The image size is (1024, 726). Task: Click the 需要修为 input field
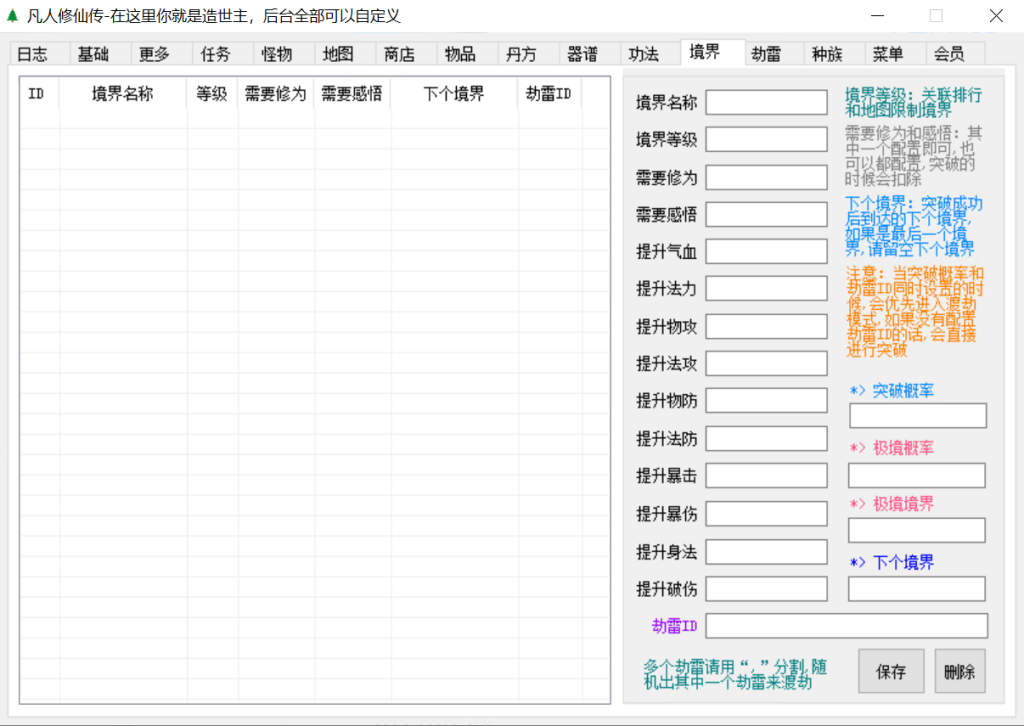click(x=767, y=177)
